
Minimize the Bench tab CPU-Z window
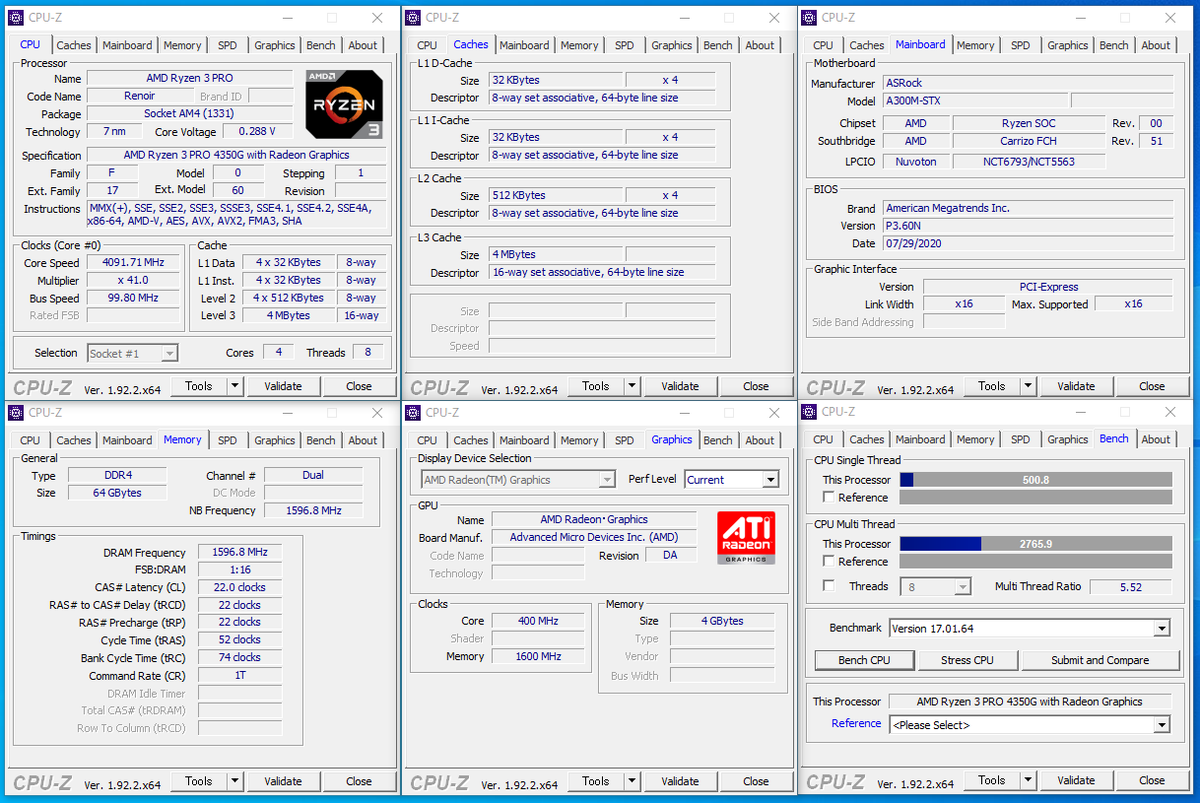coord(1079,412)
